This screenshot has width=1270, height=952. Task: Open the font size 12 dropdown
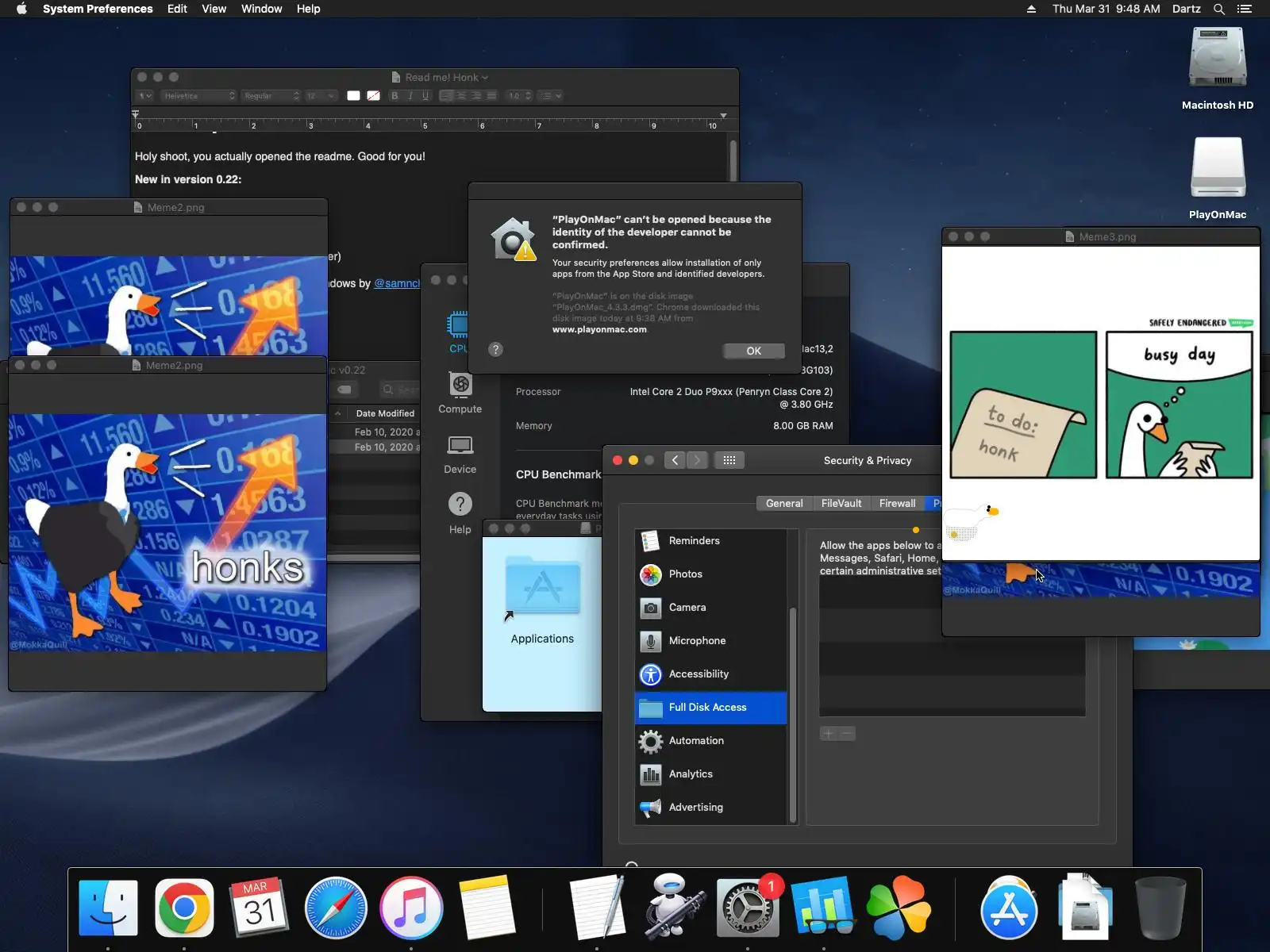point(321,96)
